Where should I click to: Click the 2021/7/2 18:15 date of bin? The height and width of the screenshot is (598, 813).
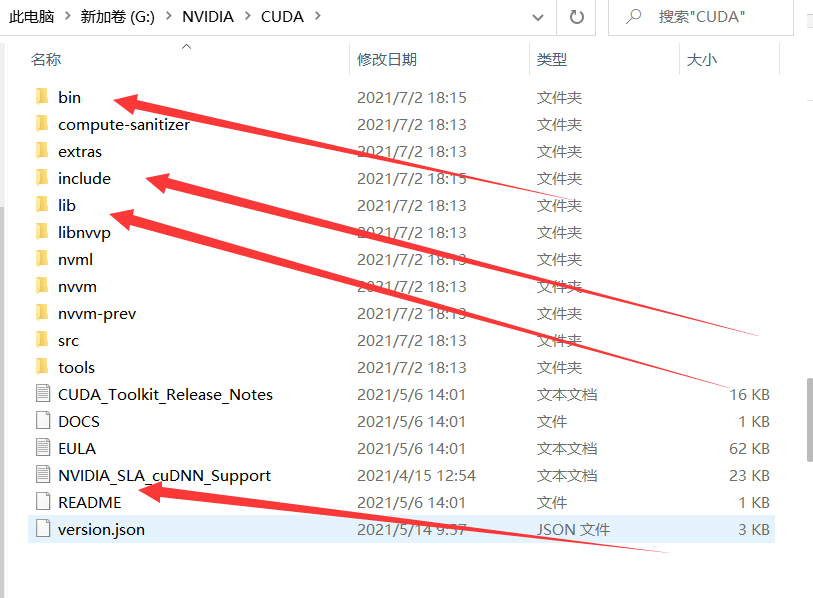coord(412,98)
